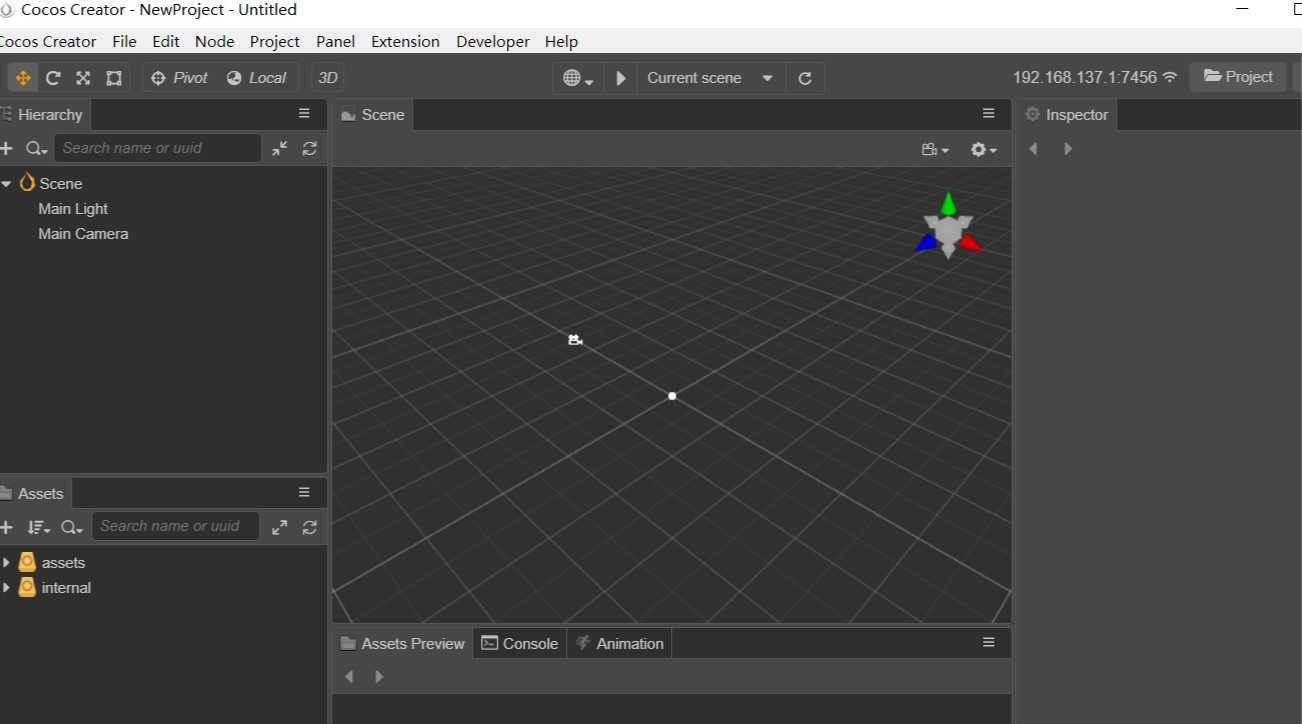Switch to the Scene tab
1302x724 pixels.
(x=373, y=114)
